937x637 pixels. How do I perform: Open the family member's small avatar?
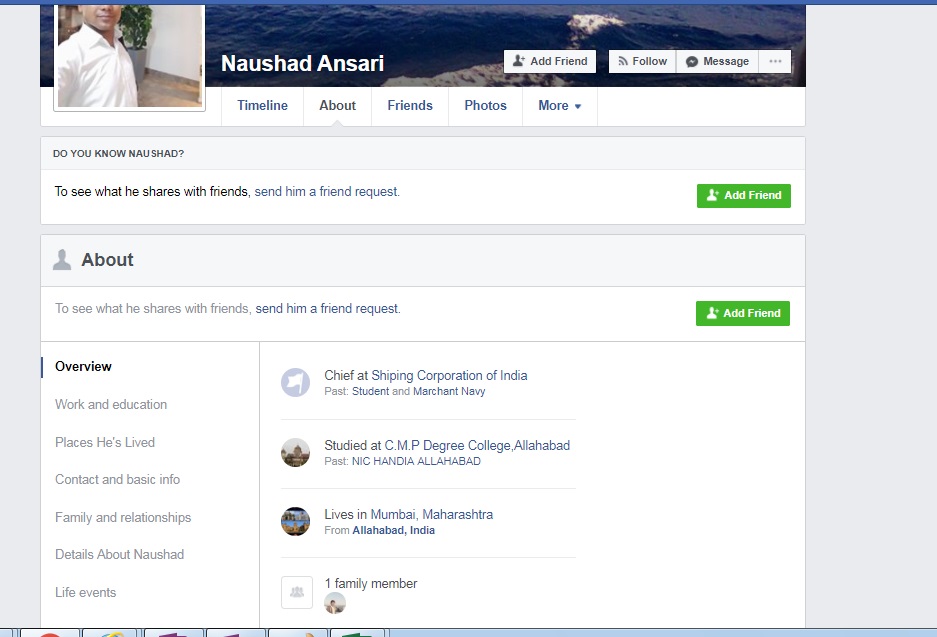click(335, 604)
